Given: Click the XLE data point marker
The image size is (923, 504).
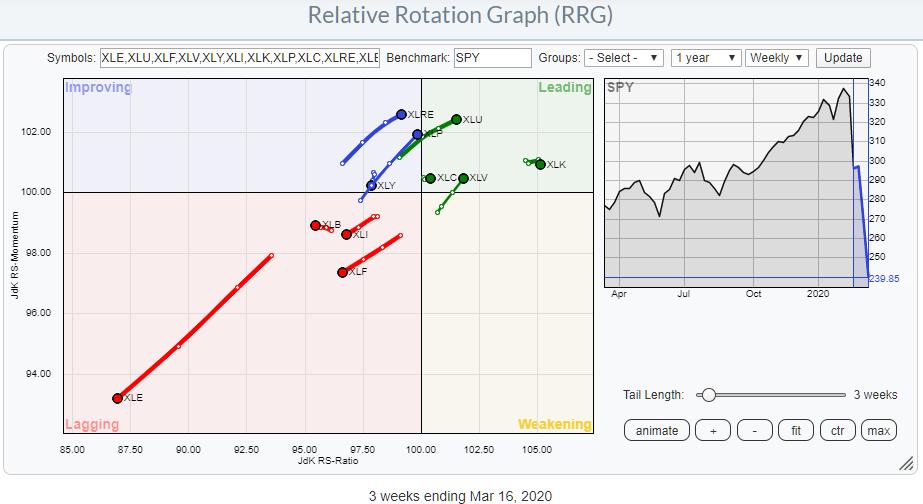Looking at the screenshot, I should coord(118,398).
